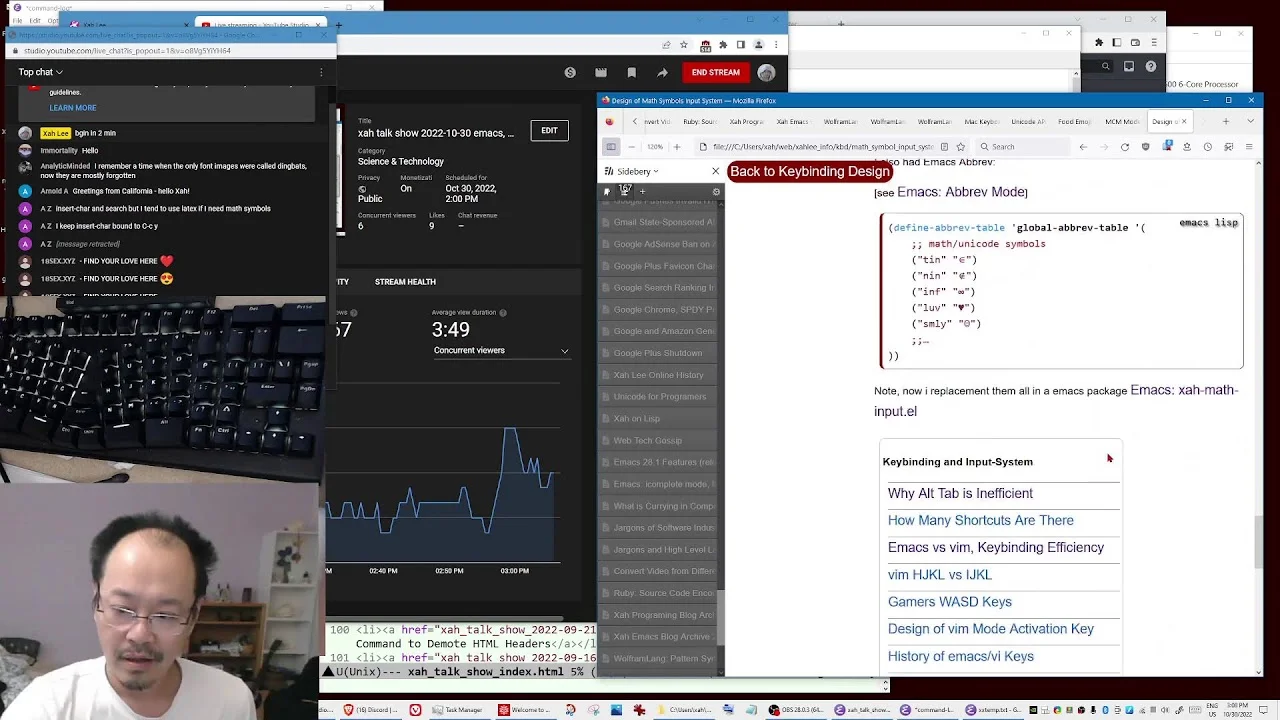Screen dimensions: 1280x720
Task: Click the Firefox zoom in plus button
Action: point(677,147)
